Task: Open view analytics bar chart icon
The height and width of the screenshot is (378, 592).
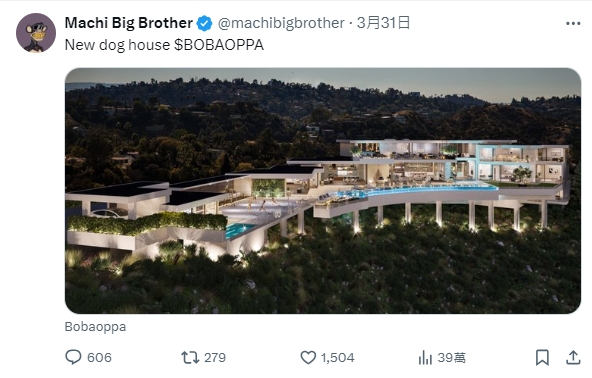Action: pos(425,357)
